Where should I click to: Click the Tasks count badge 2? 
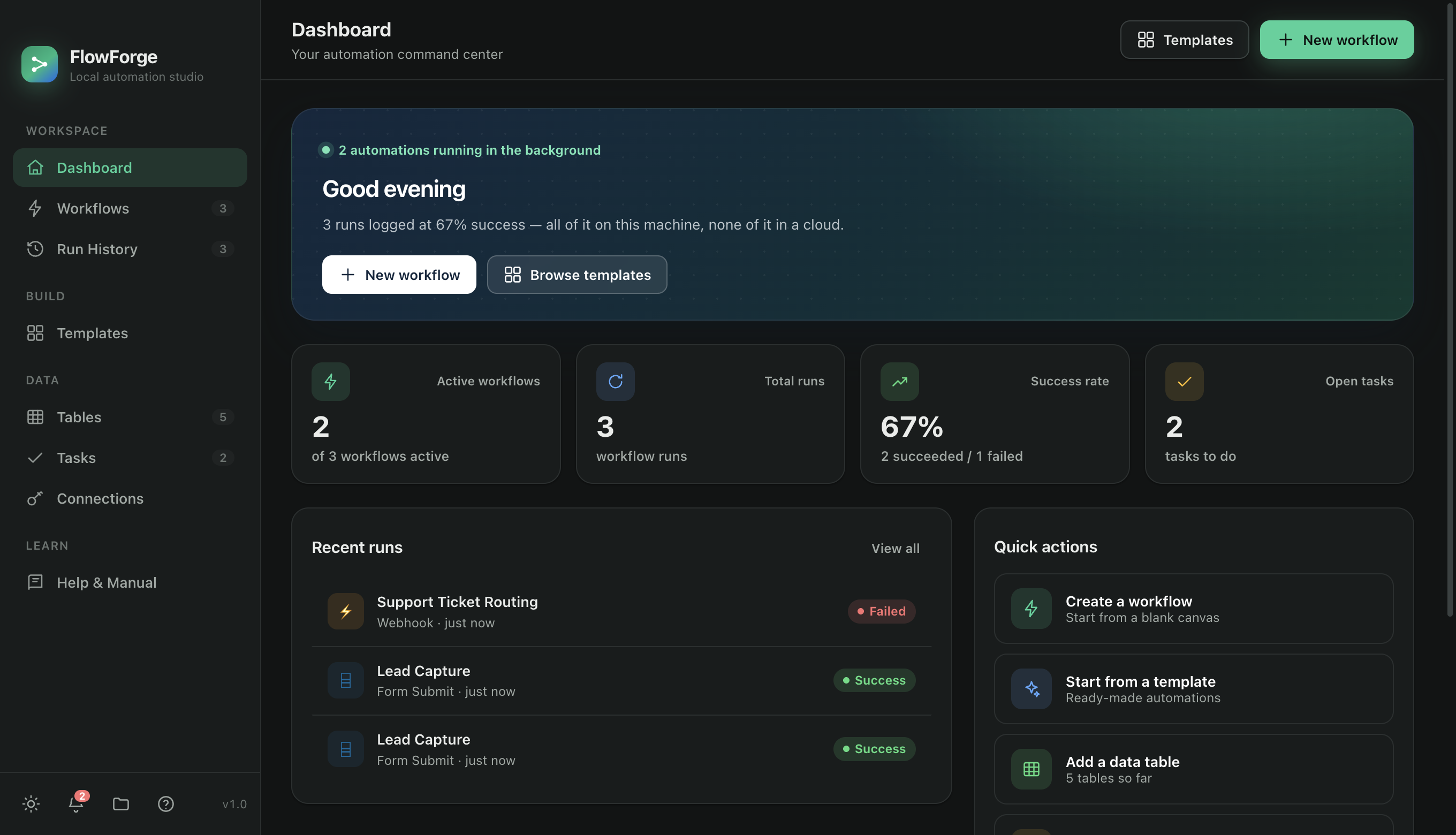pos(223,458)
